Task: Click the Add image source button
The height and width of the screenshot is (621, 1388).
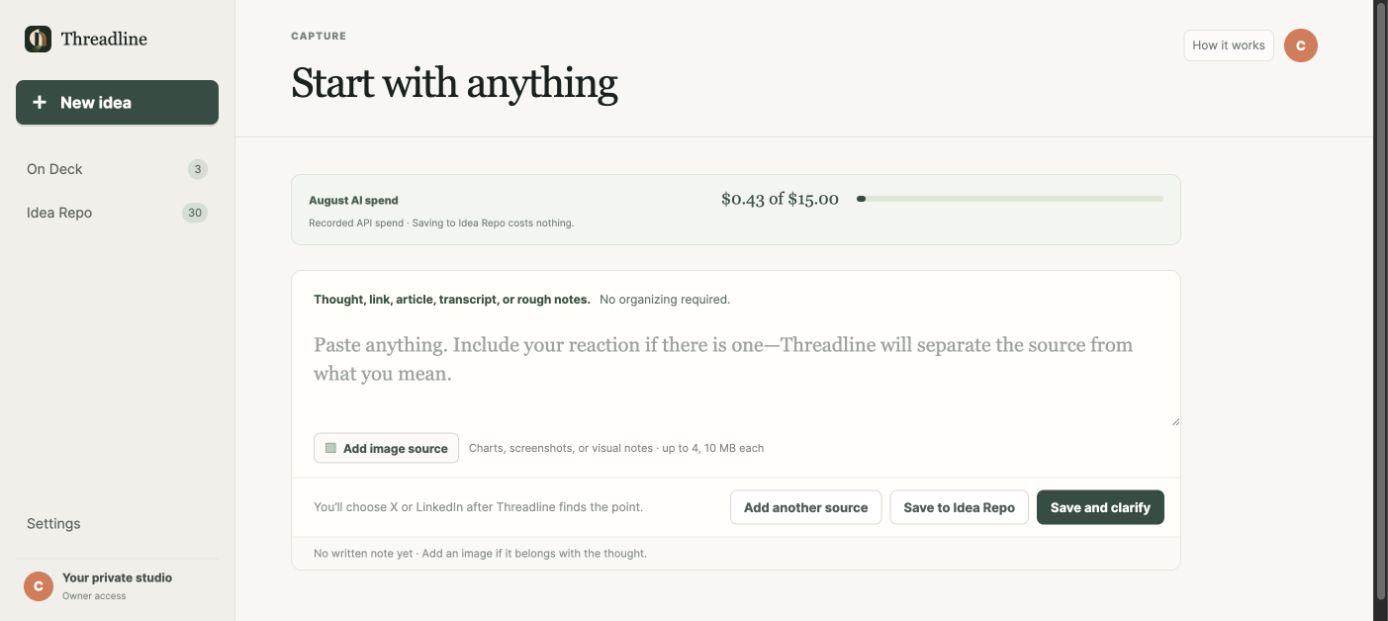Action: [x=386, y=448]
